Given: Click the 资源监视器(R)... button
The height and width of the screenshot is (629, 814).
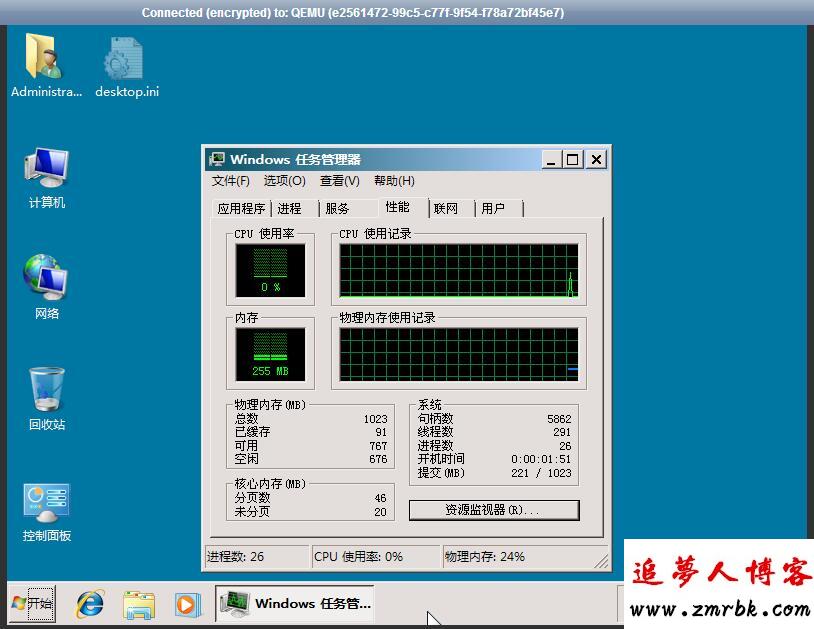Looking at the screenshot, I should pos(494,510).
